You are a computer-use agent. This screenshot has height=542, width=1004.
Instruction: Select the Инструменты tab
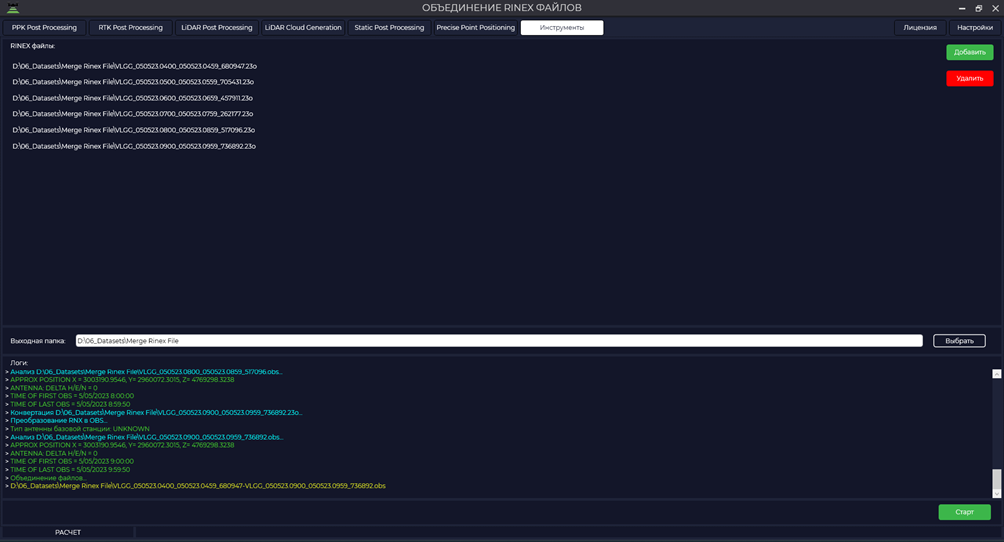(x=562, y=28)
